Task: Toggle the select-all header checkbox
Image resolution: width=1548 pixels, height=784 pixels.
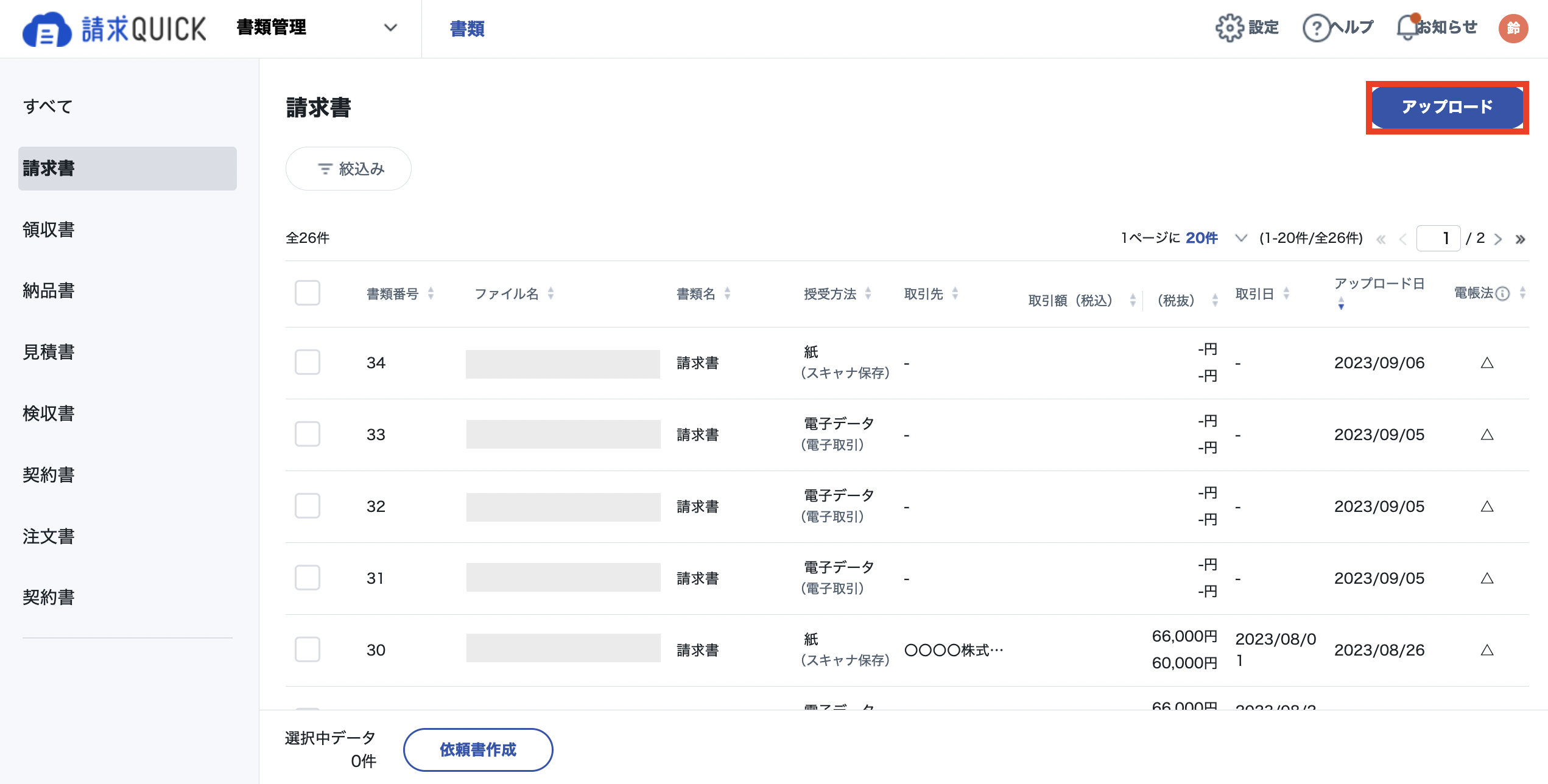Action: pyautogui.click(x=308, y=293)
